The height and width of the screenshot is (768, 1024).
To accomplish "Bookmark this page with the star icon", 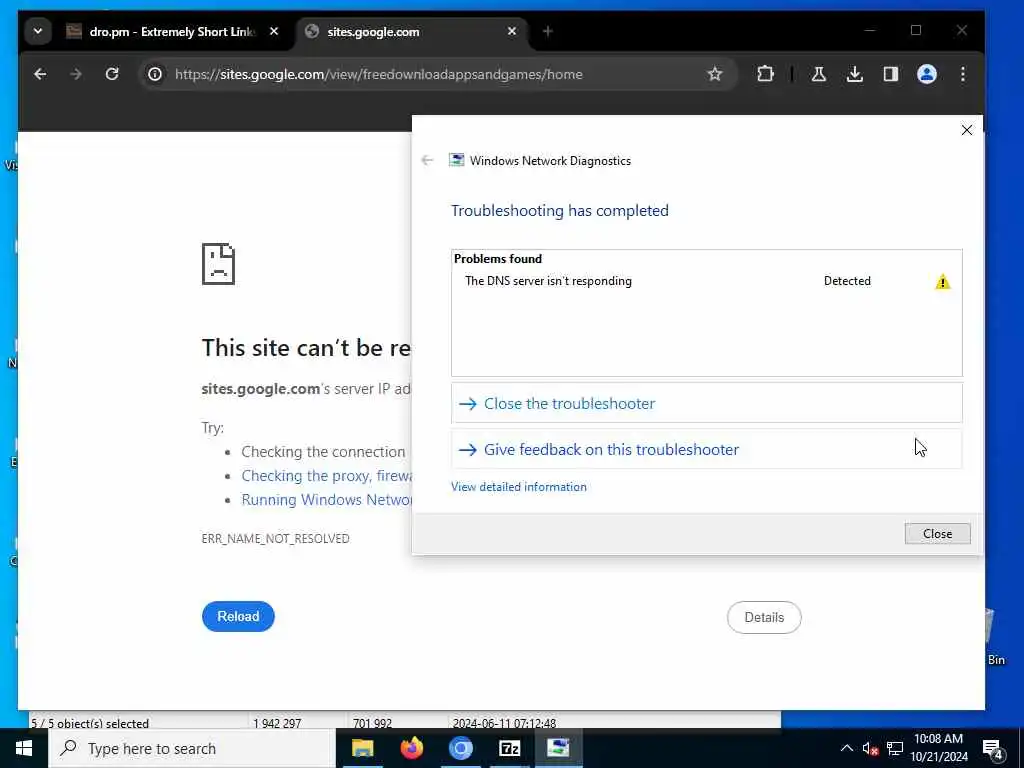I will (x=715, y=74).
